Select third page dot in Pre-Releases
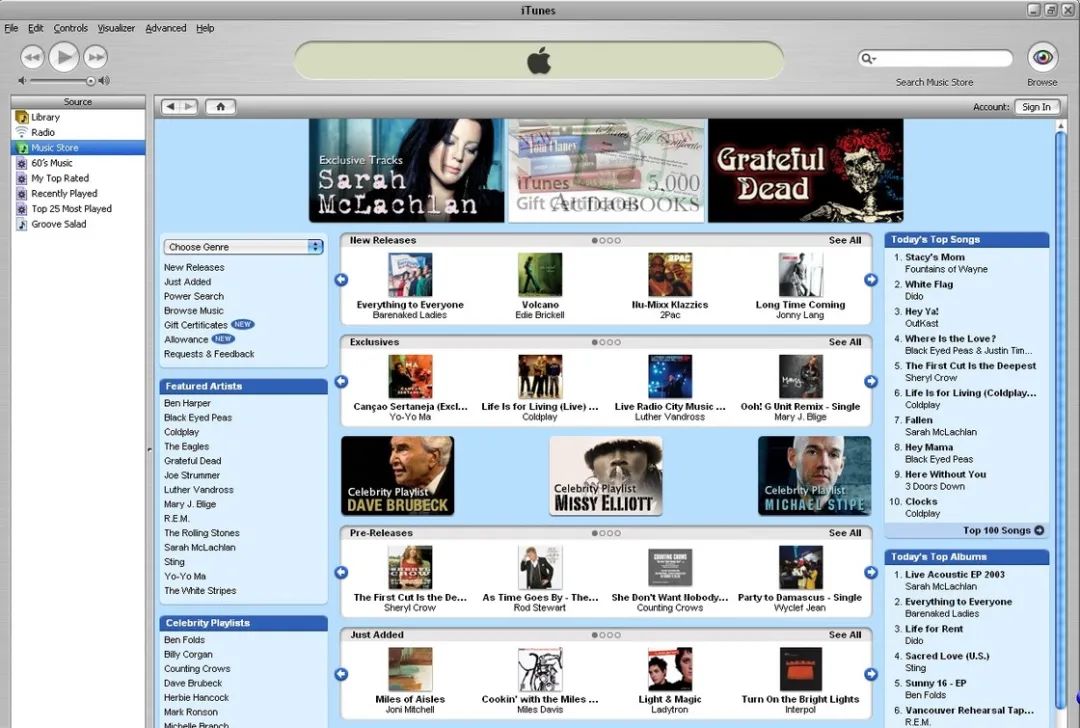Viewport: 1080px width, 728px height. [x=610, y=533]
